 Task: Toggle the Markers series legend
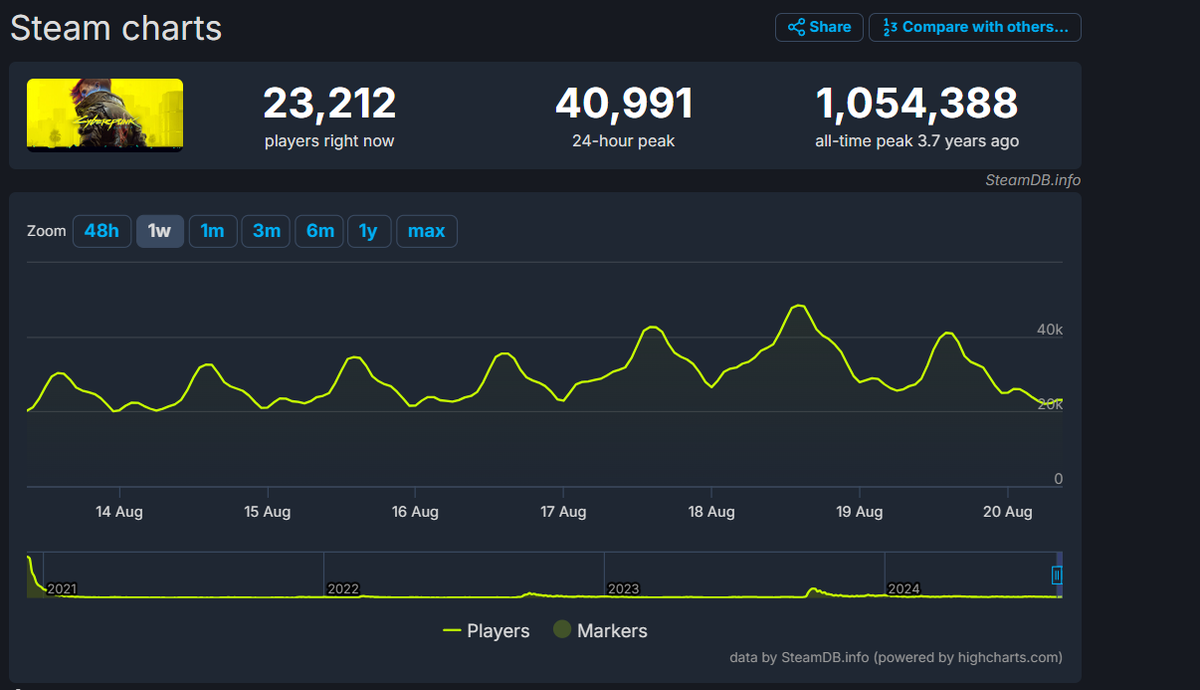pyautogui.click(x=600, y=631)
